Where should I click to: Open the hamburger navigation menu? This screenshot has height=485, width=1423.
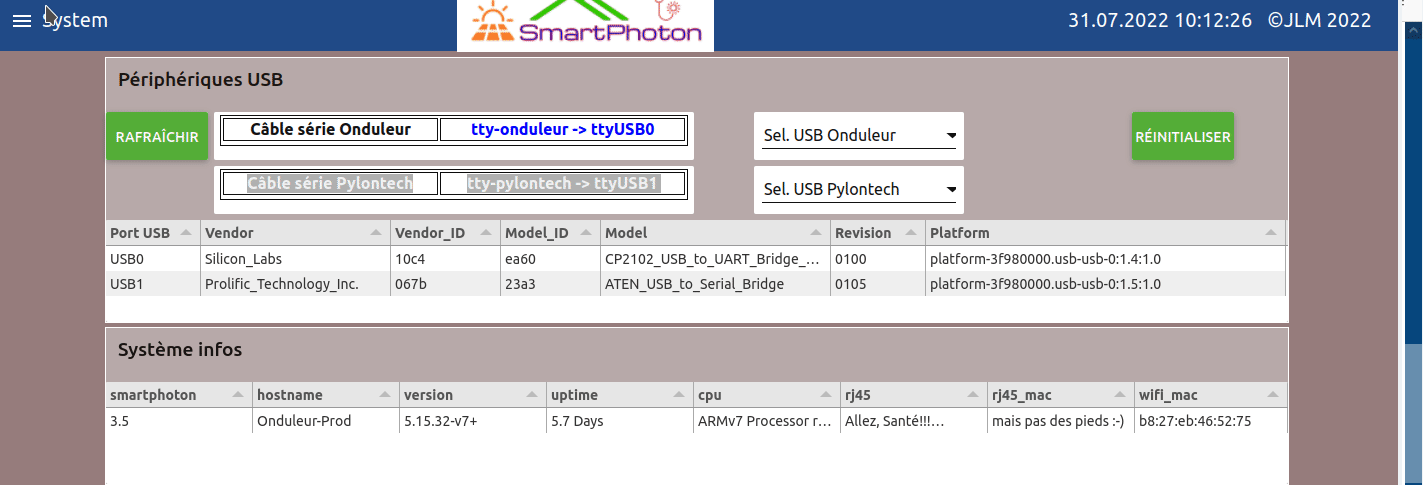point(22,21)
